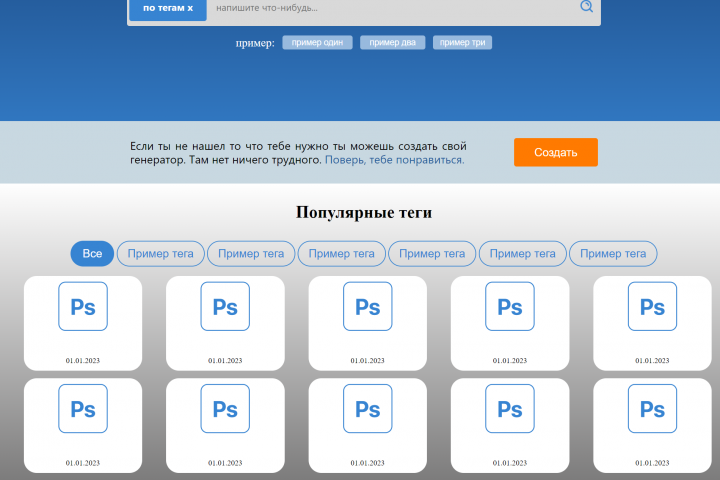720x480 pixels.
Task: Select the 'Все' tag filter
Action: click(x=92, y=254)
